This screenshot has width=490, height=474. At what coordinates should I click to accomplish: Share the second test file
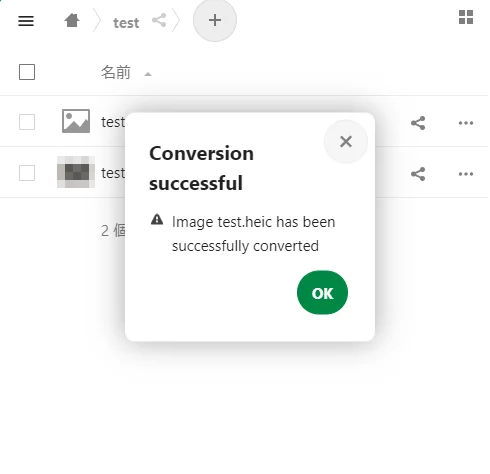[x=418, y=174]
